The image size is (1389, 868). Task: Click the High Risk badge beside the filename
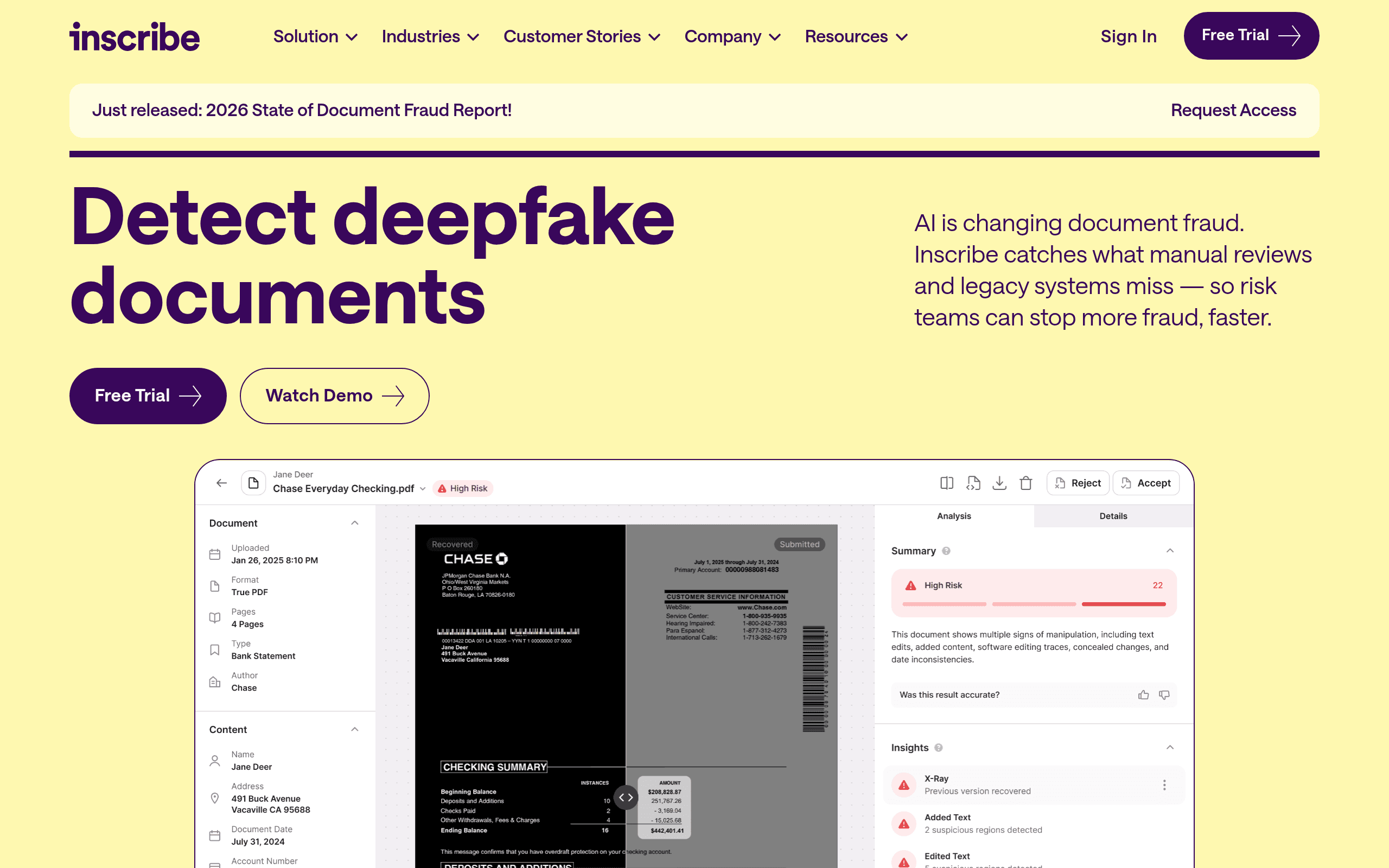pyautogui.click(x=463, y=489)
